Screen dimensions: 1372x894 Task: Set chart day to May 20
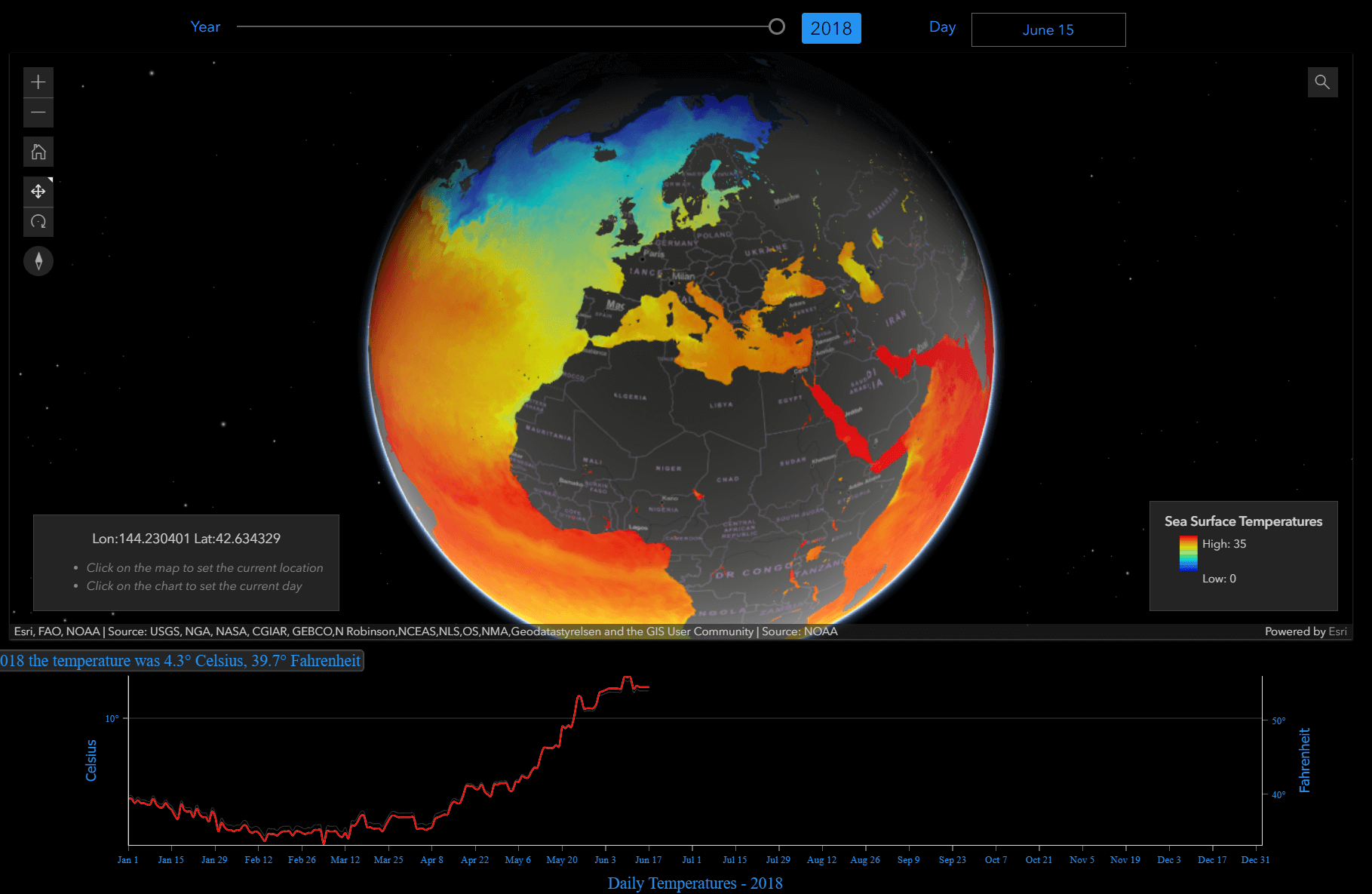[562, 859]
